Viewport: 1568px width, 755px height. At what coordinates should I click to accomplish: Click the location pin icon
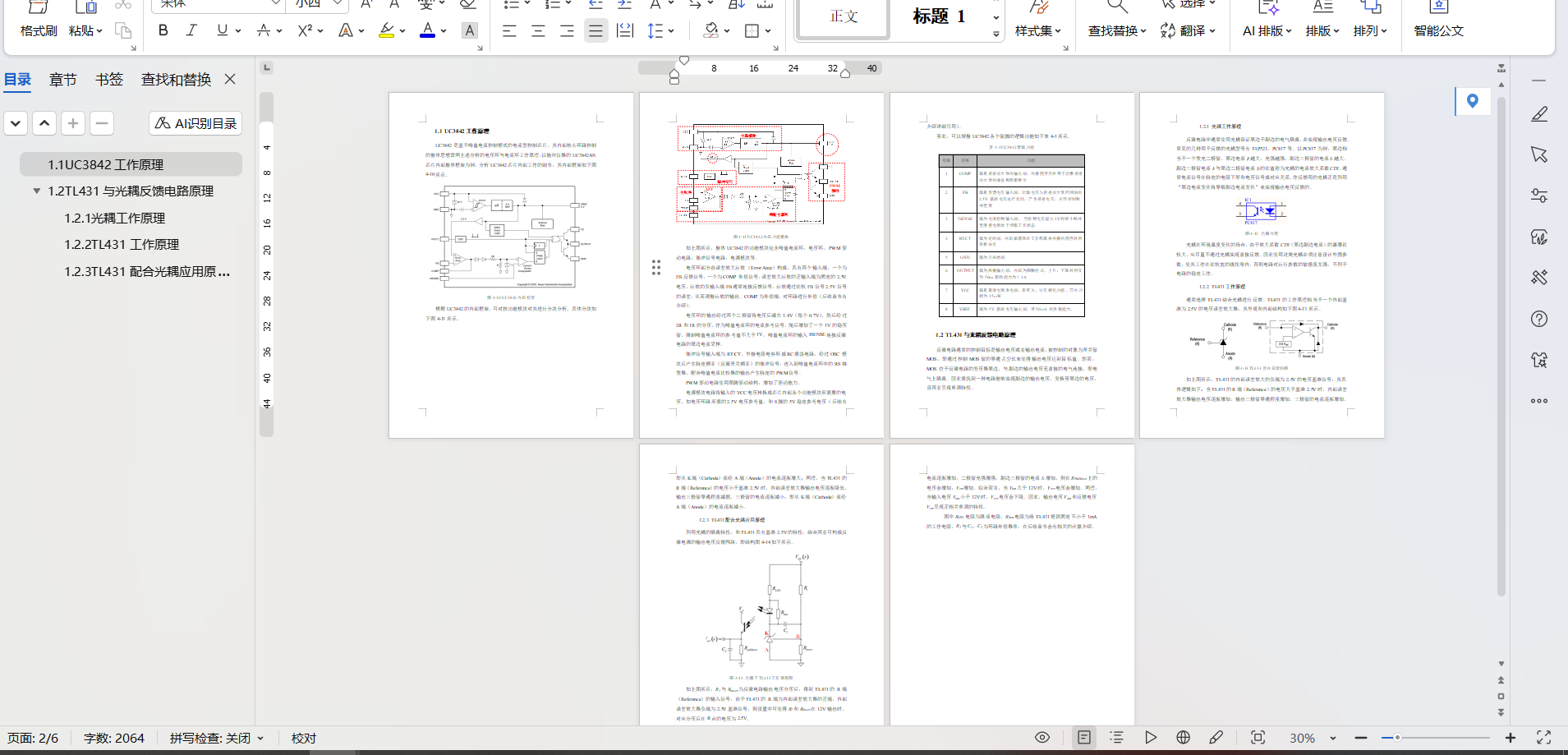[x=1472, y=101]
